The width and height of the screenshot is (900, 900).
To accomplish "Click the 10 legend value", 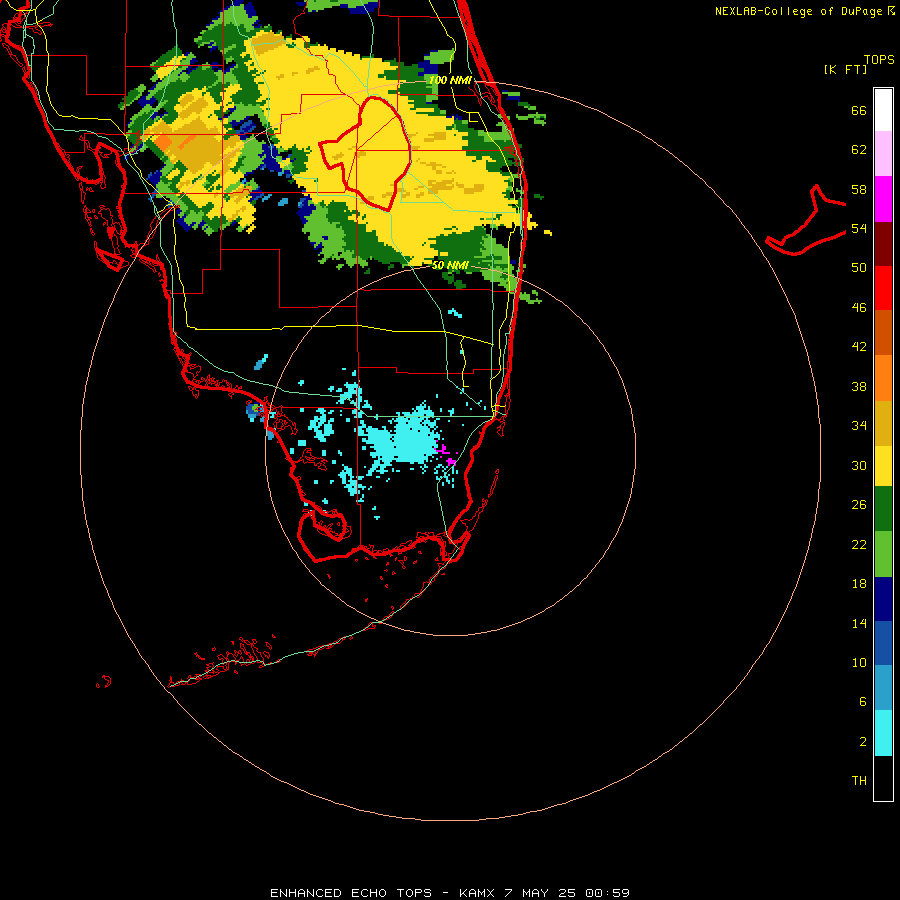I will [859, 662].
